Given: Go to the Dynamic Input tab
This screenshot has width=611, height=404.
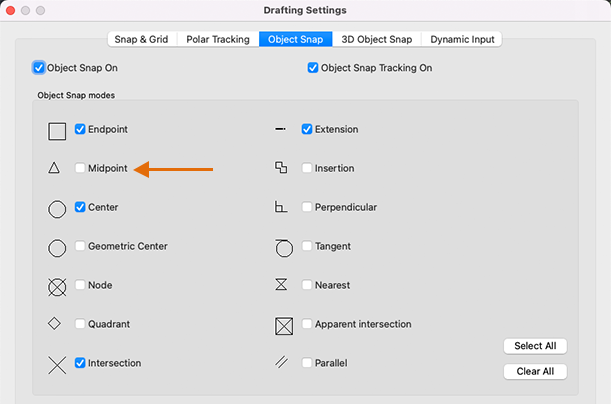Looking at the screenshot, I should (461, 39).
